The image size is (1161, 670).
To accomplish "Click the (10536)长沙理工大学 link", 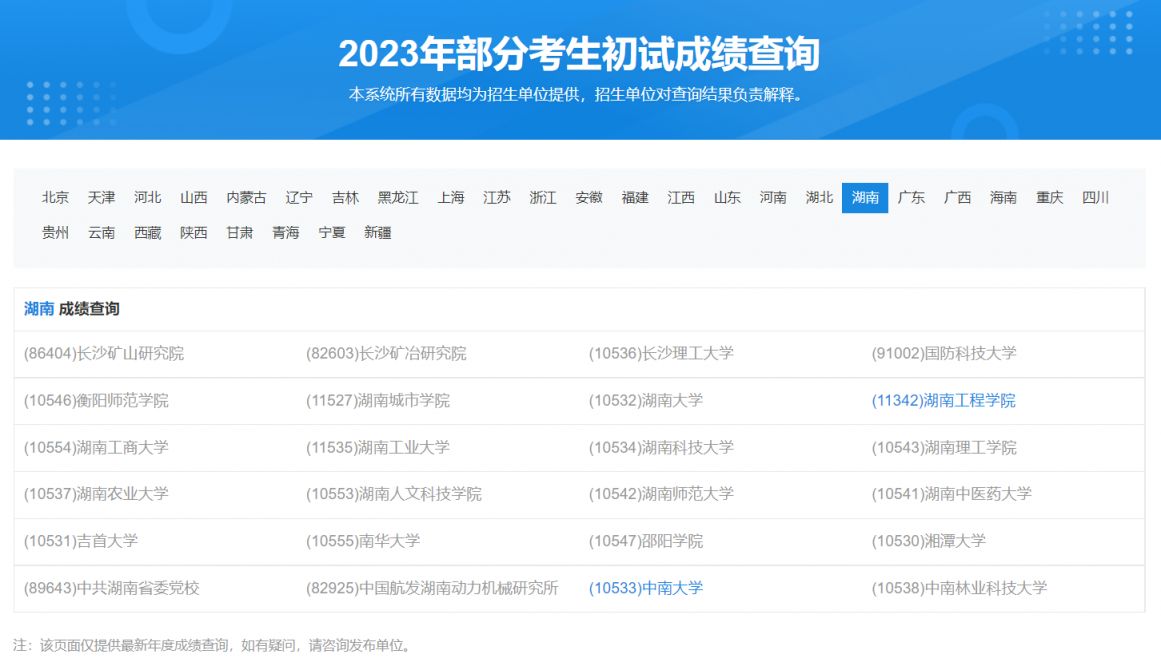I will click(x=661, y=354).
